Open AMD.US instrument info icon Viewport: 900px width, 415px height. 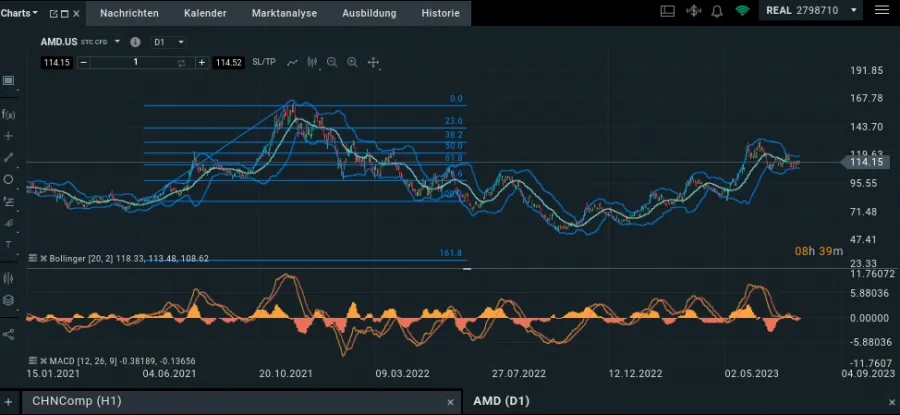[133, 42]
